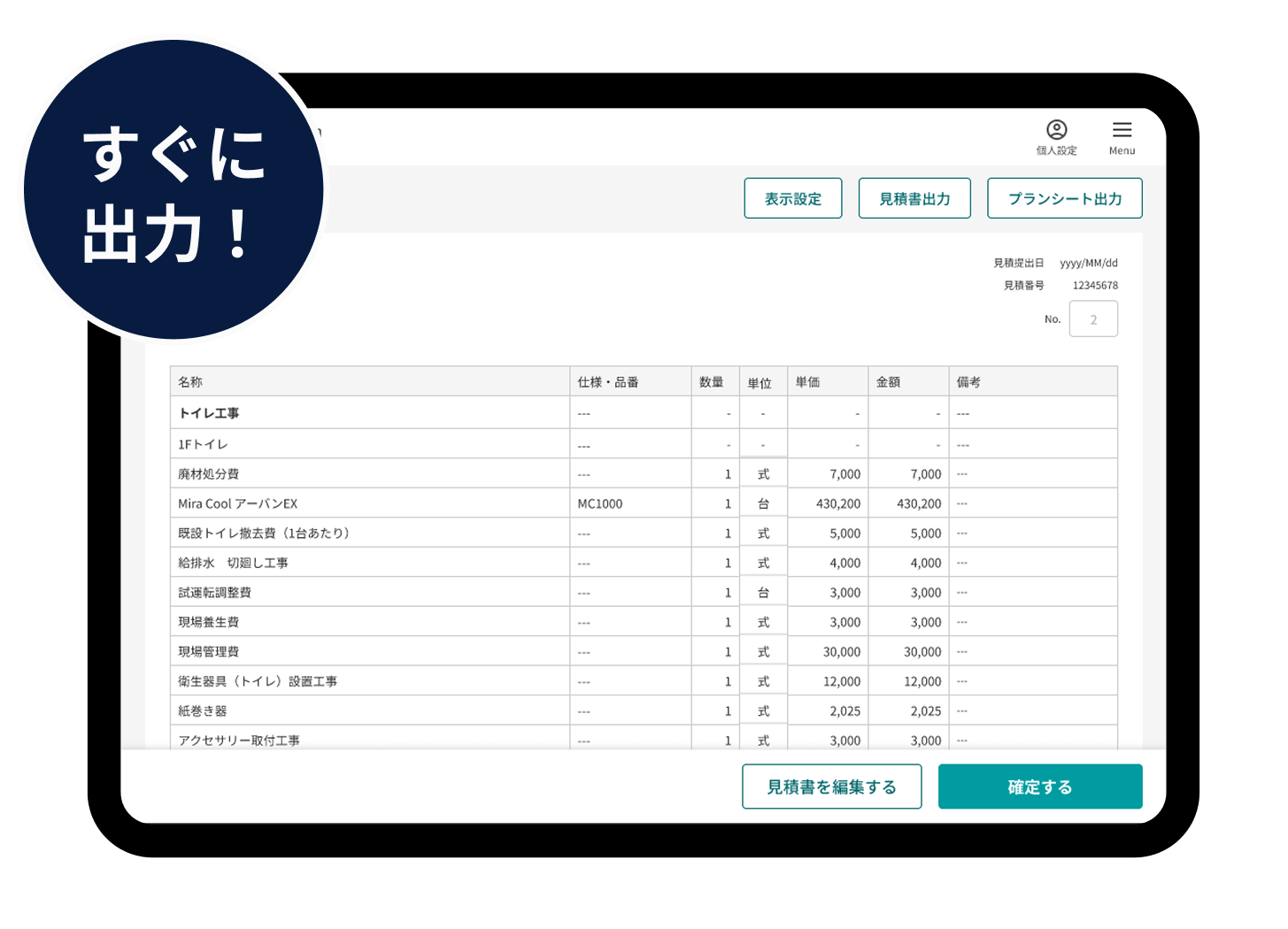Click unit cell 台 in 試運転調整費 row
Image resolution: width=1288 pixels, height=929 pixels.
click(x=763, y=593)
